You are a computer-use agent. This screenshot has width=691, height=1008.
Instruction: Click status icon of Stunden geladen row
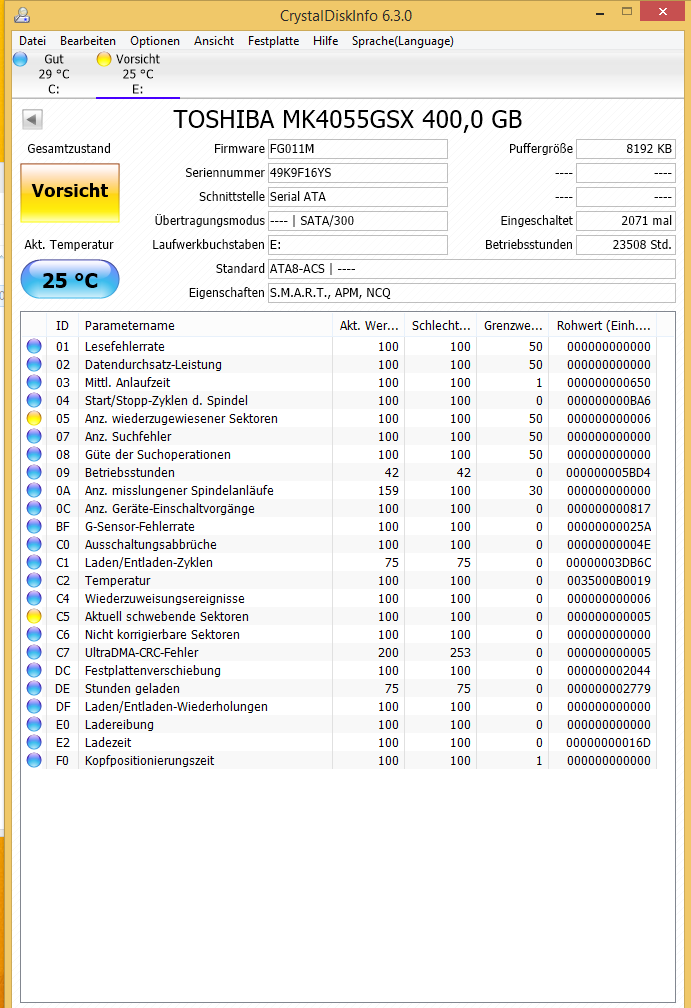point(34,688)
